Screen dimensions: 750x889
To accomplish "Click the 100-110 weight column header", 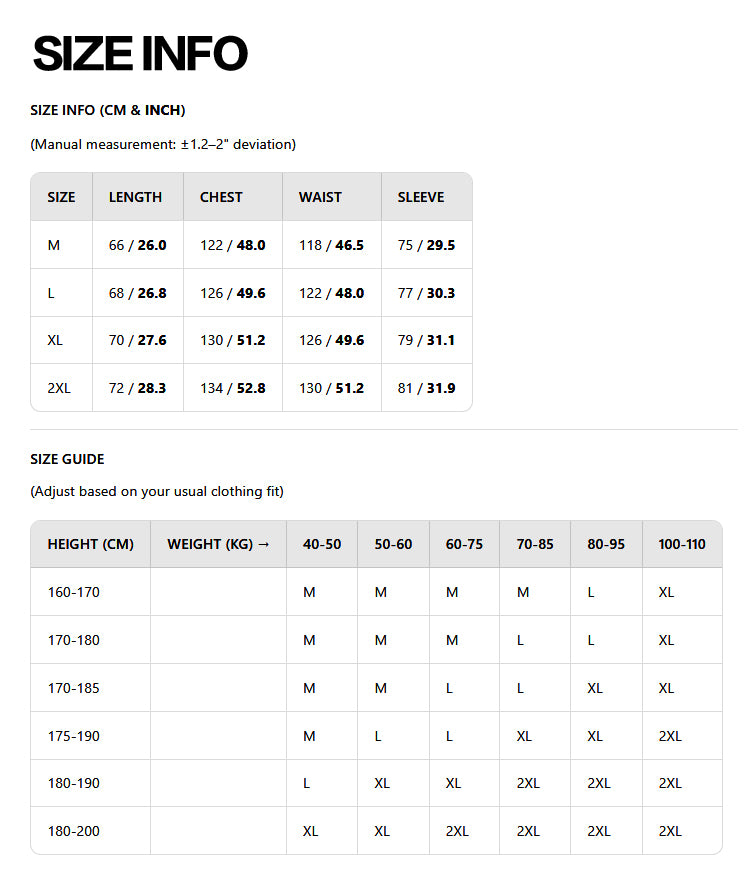I will [682, 544].
